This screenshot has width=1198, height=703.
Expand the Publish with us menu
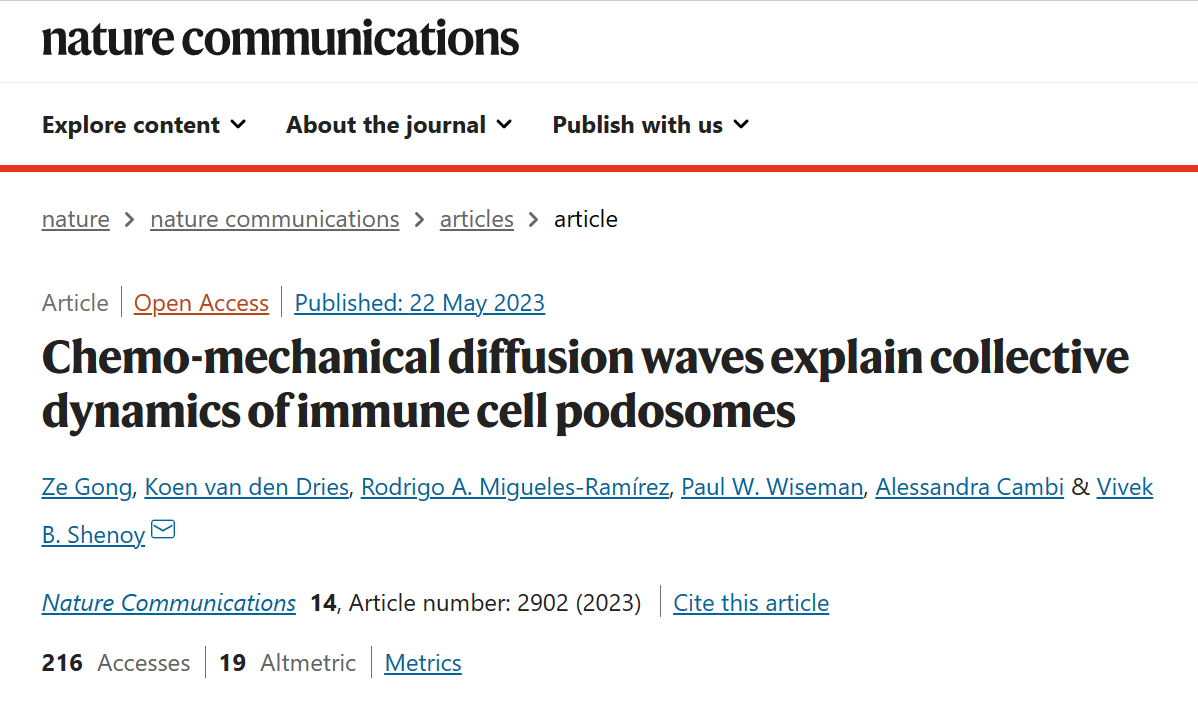651,125
